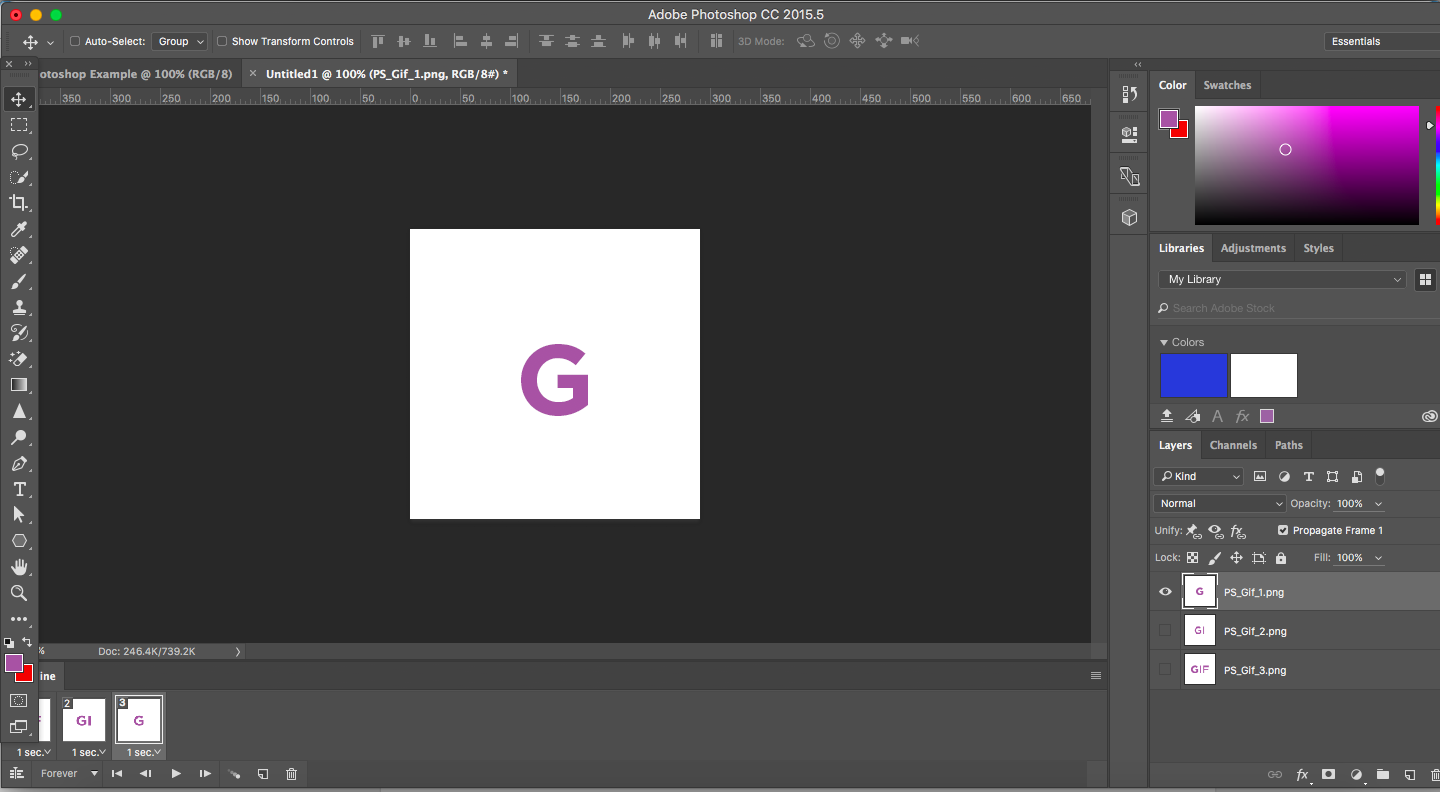
Task: Switch to the Adjustments tab
Action: point(1253,248)
